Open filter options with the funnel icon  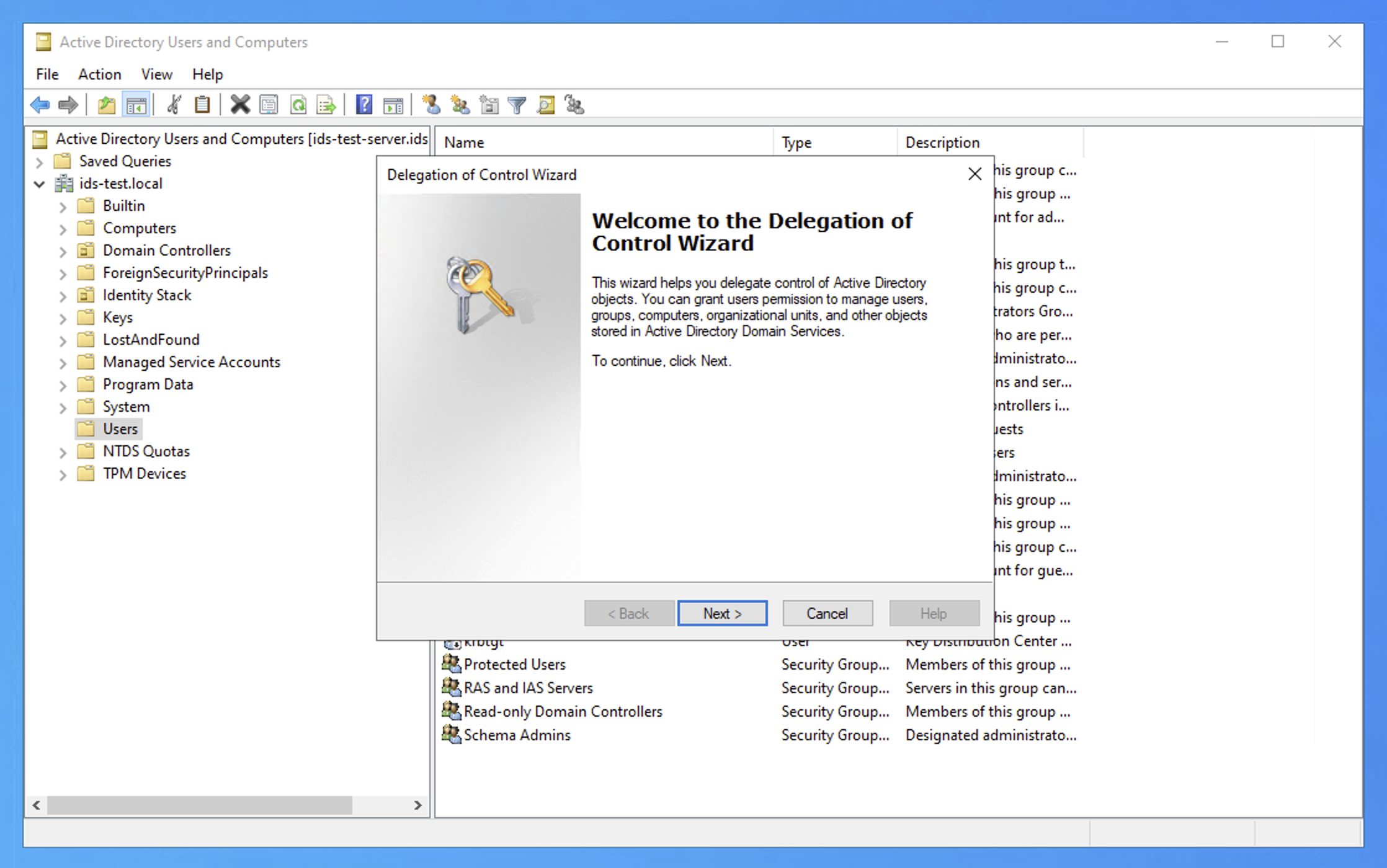(x=517, y=105)
